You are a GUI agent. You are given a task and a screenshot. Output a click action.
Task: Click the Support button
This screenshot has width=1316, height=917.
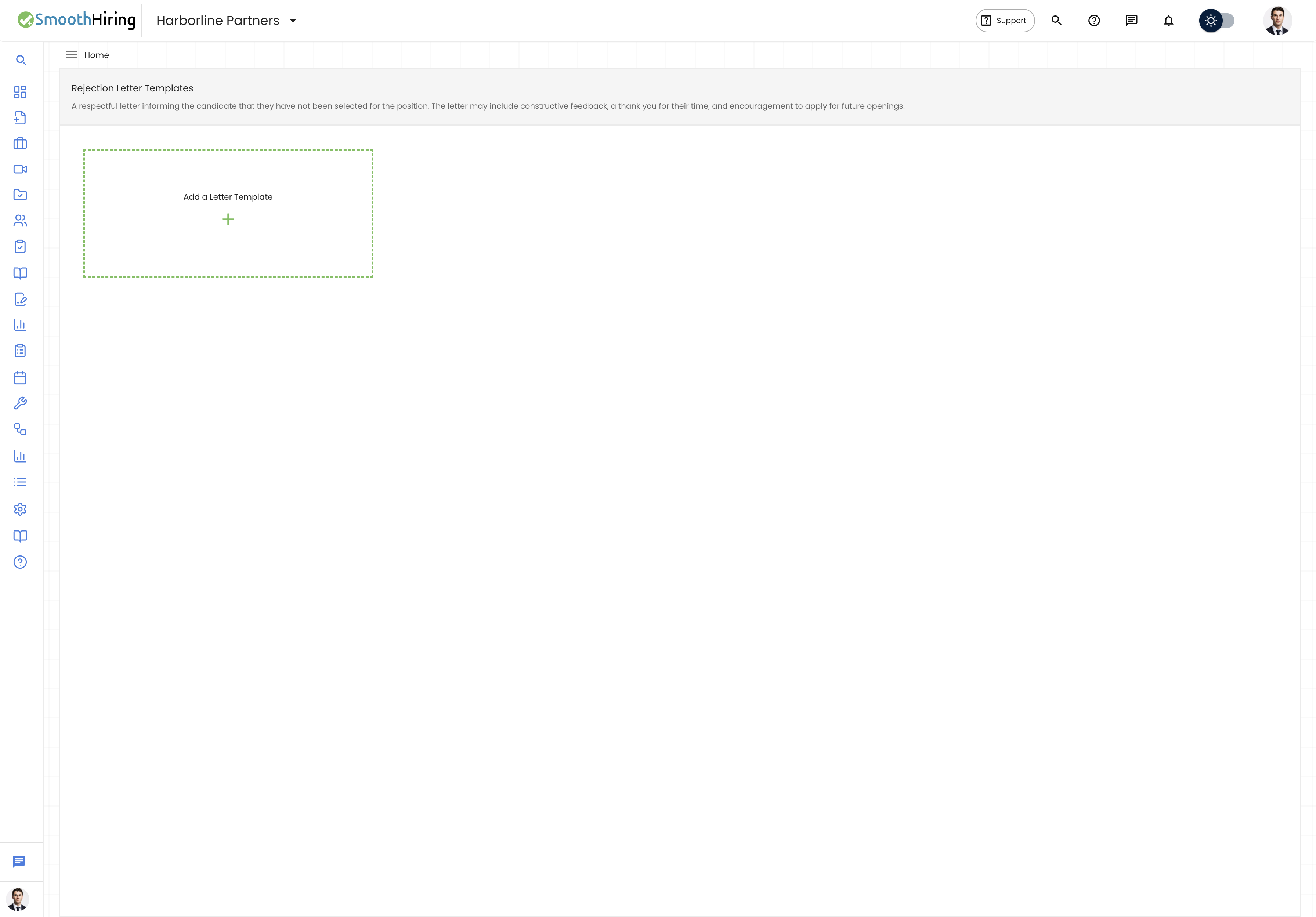pyautogui.click(x=1005, y=21)
